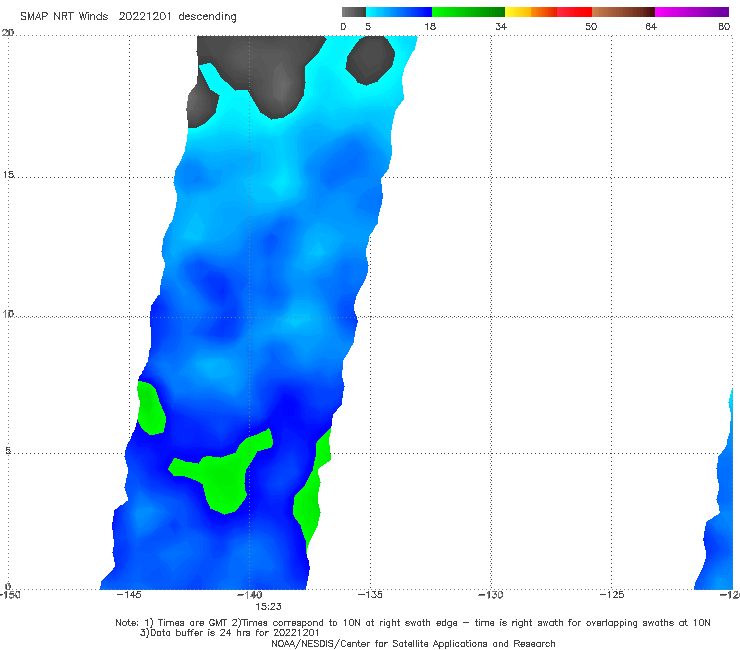
Task: Click the latitude '15' axis label
Action: [8, 175]
